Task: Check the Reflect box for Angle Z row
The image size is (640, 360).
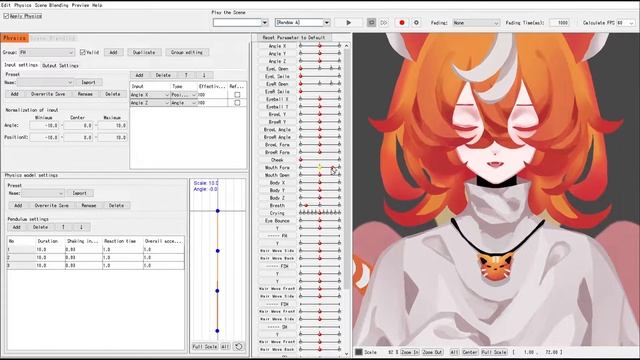Action: 237,103
